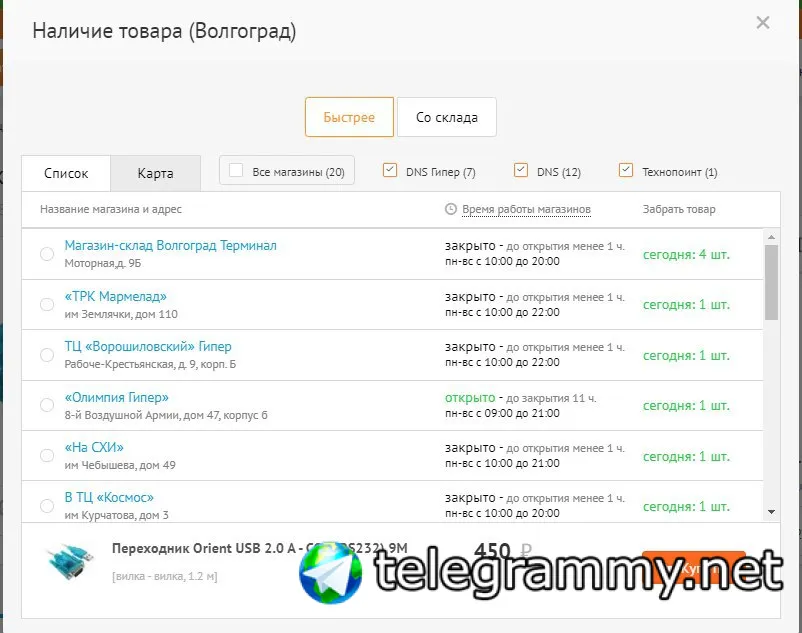Switch to the Список tab

pos(66,173)
